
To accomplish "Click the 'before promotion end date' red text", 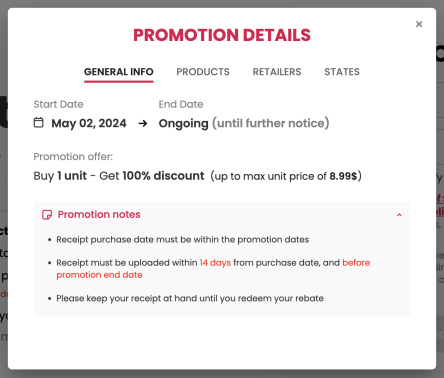I will point(213,269).
